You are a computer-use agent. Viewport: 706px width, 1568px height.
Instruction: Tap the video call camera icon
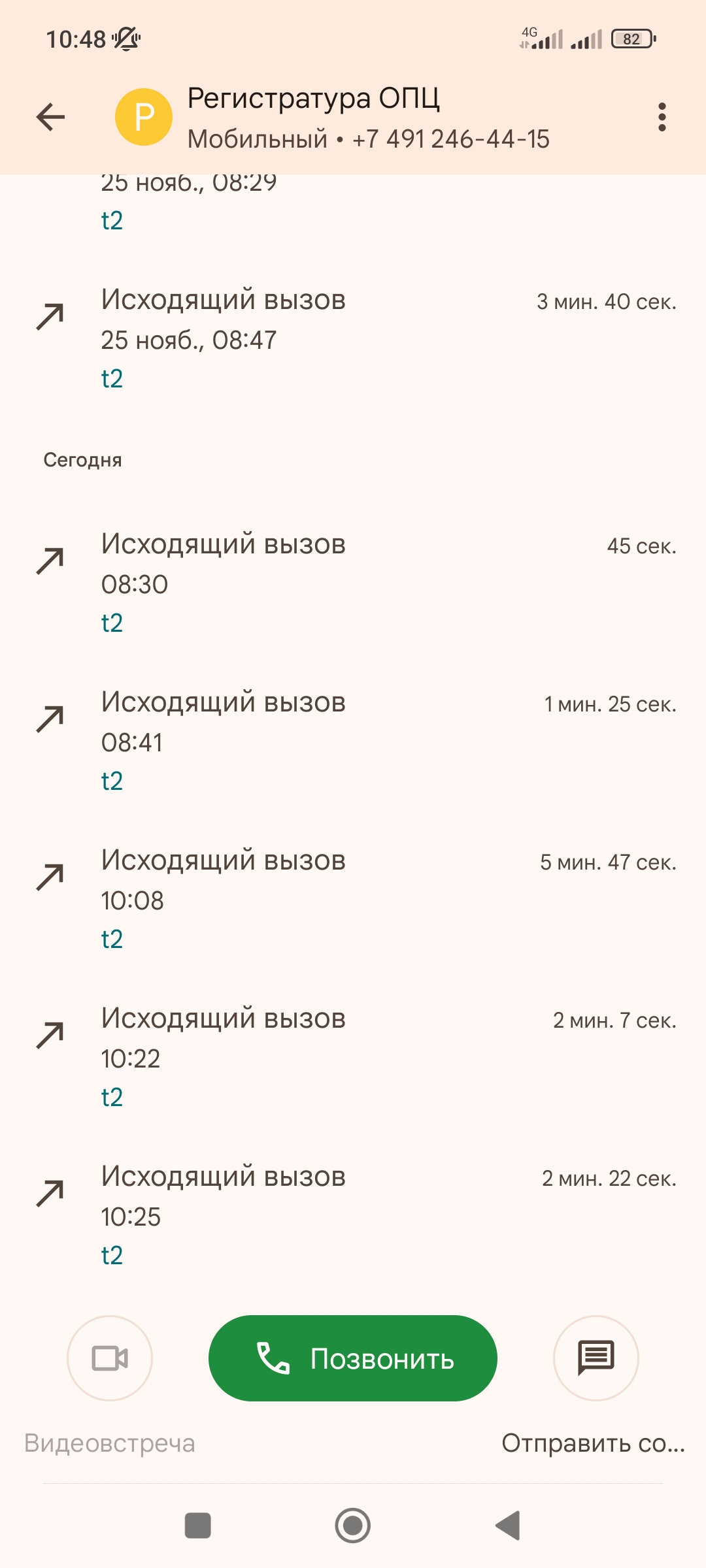110,1358
